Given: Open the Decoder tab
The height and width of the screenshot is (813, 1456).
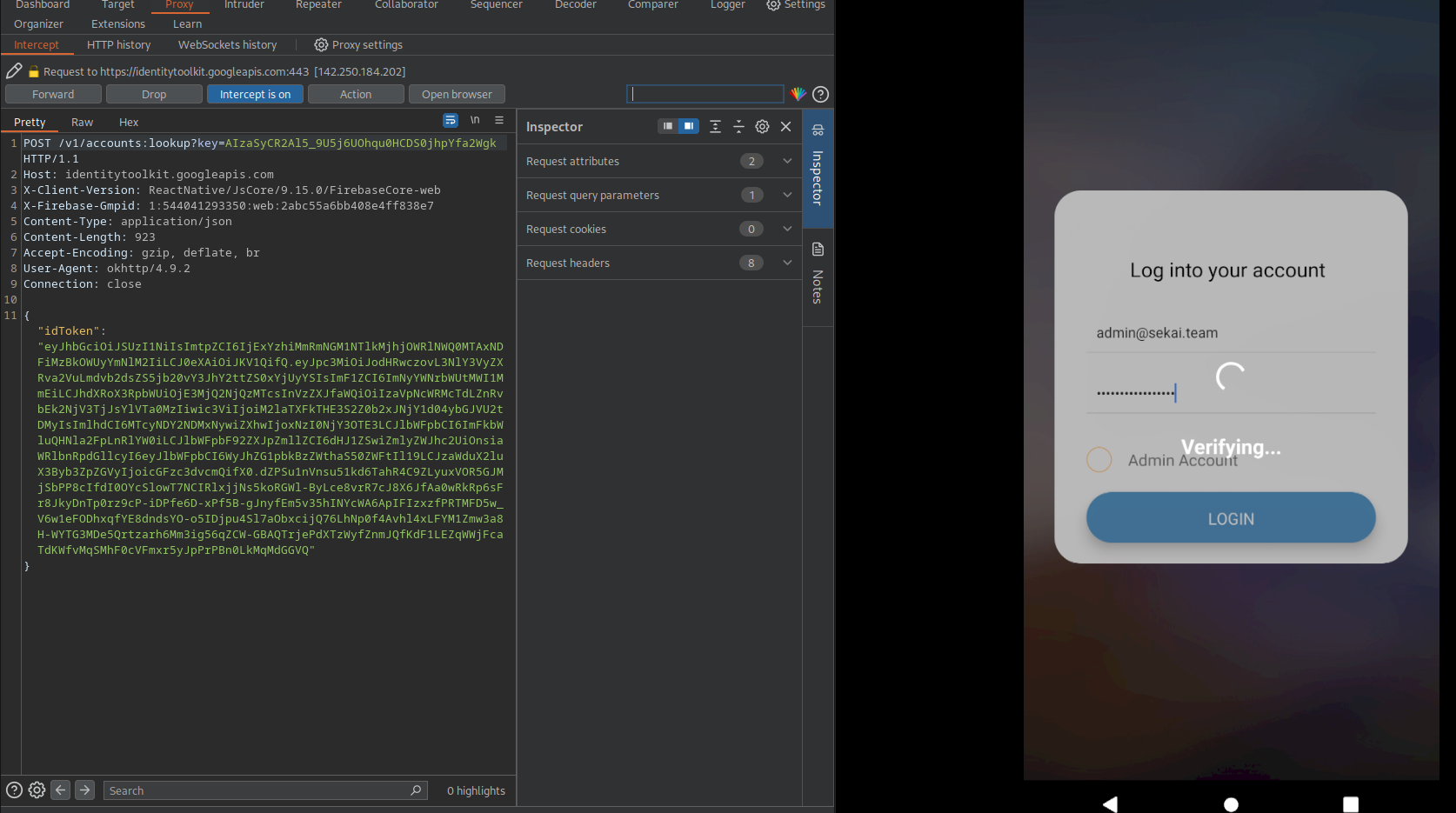Looking at the screenshot, I should [576, 5].
